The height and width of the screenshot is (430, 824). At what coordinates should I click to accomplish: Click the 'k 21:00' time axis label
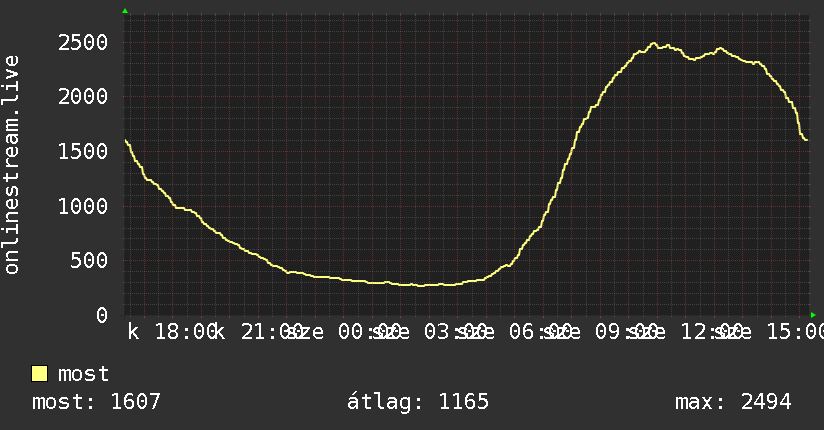coord(259,332)
